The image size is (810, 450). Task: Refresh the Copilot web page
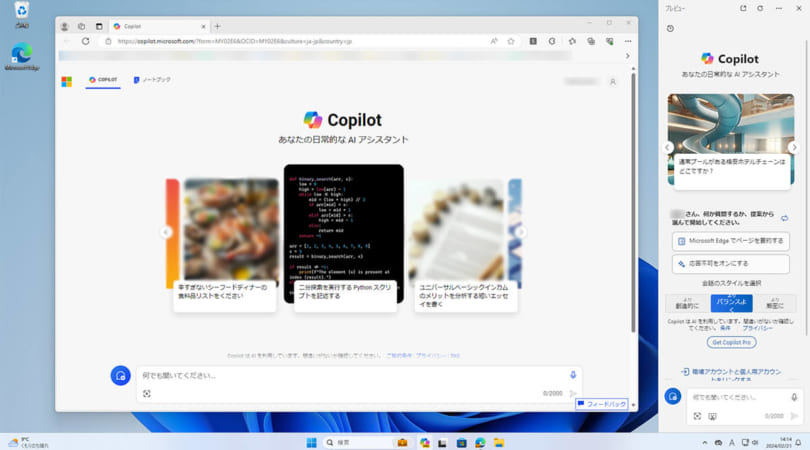[x=86, y=41]
